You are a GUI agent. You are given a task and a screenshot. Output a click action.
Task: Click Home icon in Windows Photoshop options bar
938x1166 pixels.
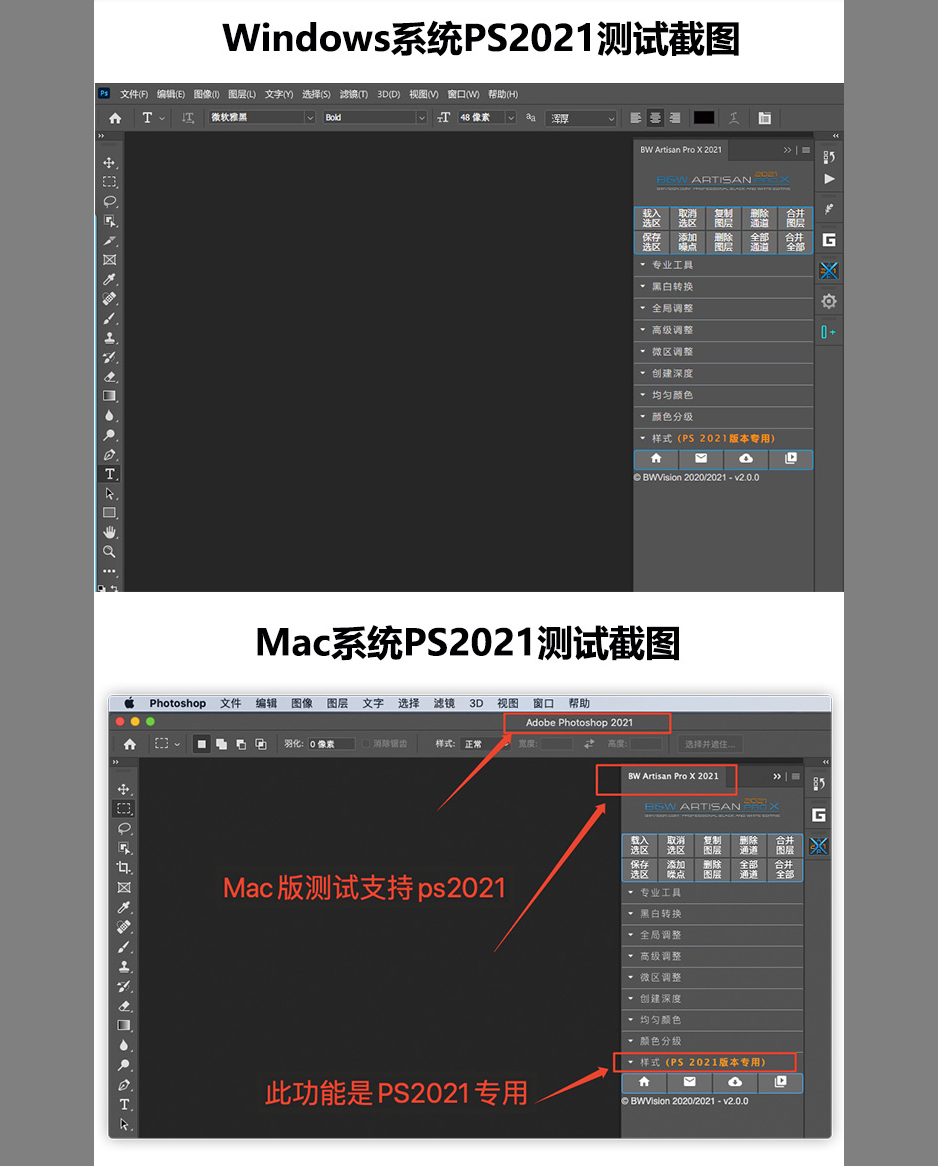tap(115, 118)
